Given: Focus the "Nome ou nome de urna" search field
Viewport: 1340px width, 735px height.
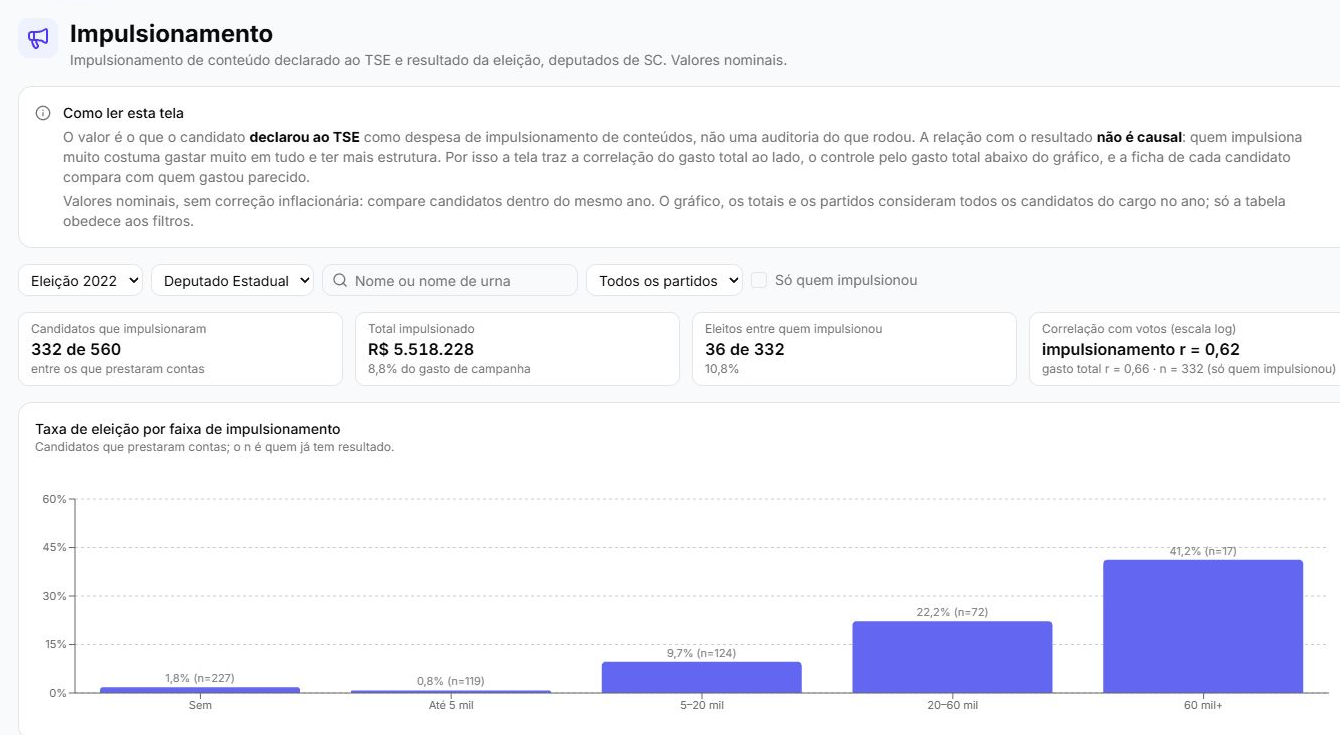Looking at the screenshot, I should point(450,281).
